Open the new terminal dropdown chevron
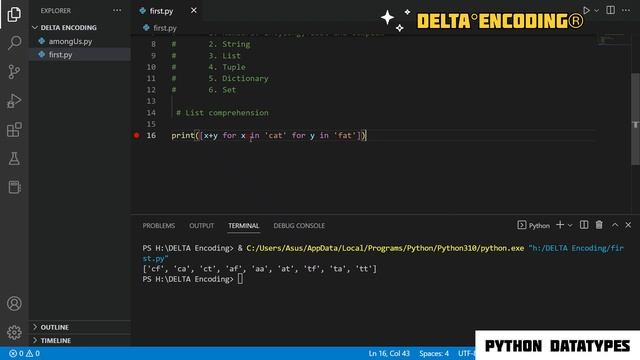 570,225
